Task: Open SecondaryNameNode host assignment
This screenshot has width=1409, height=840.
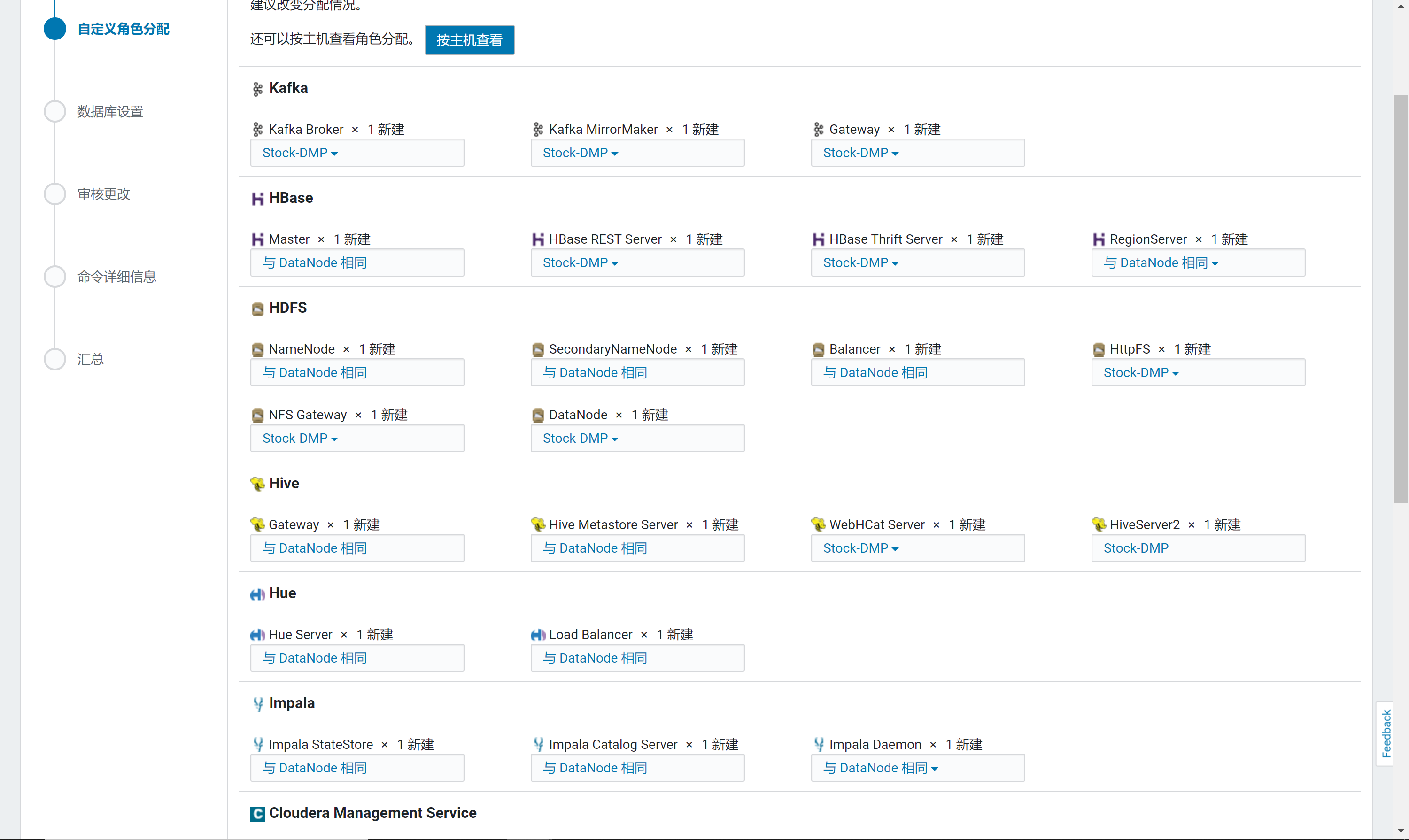Action: (x=637, y=372)
